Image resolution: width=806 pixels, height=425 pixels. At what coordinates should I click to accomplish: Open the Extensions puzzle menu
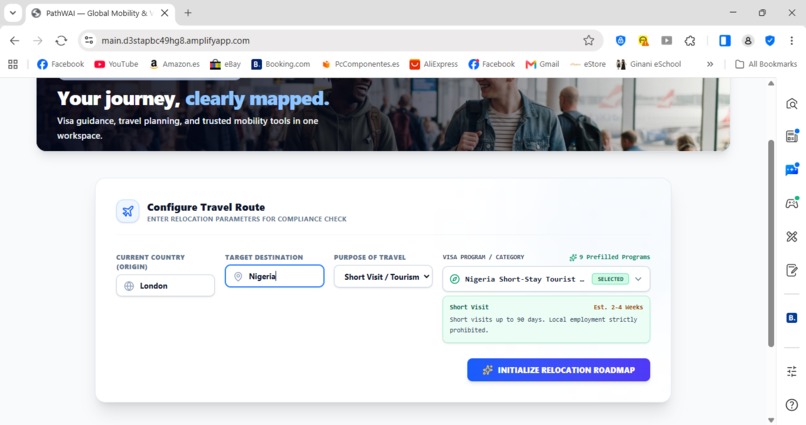click(x=690, y=41)
